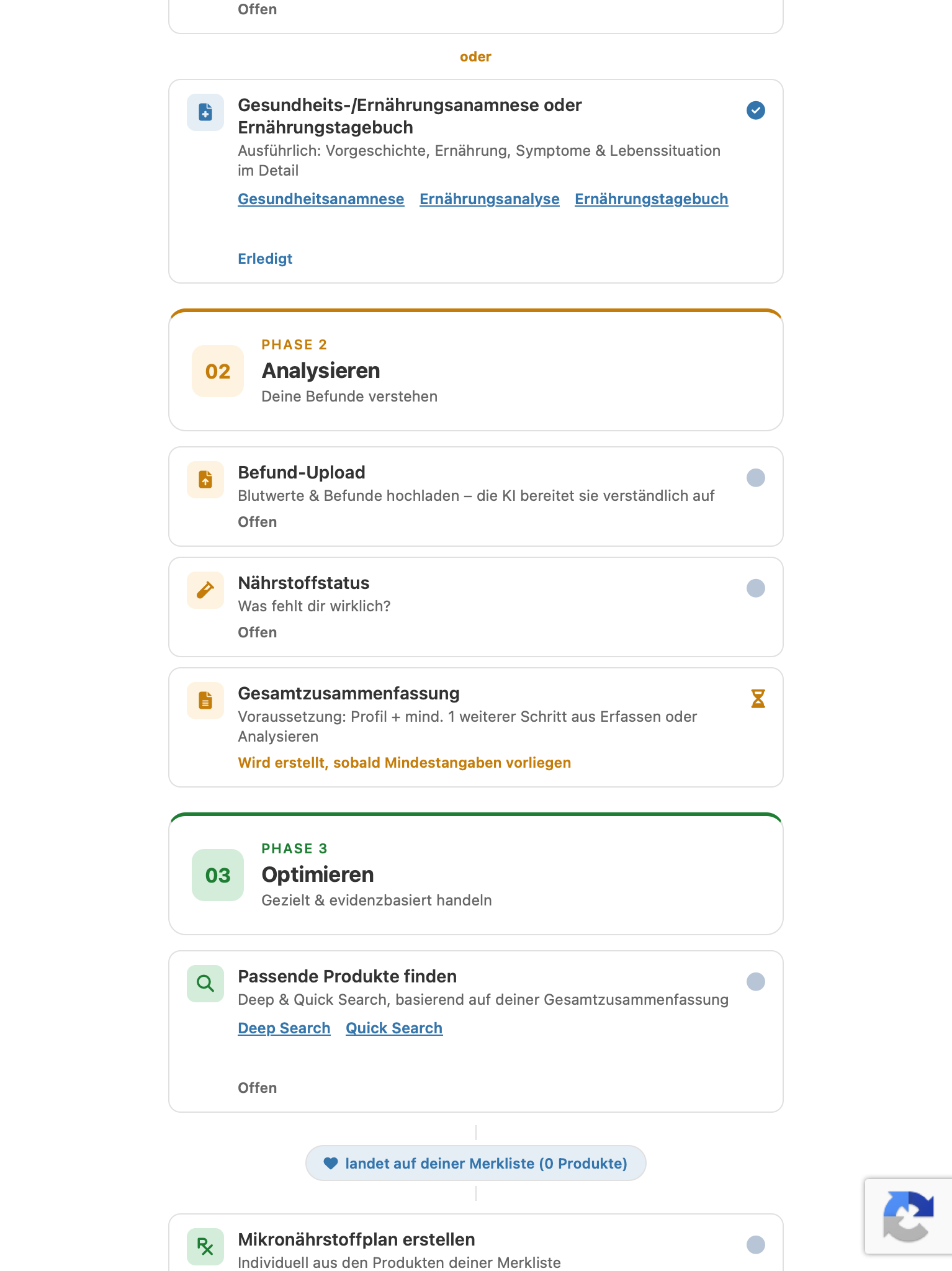The height and width of the screenshot is (1271, 952).
Task: Open the Ernährungstagebuch link
Action: (652, 199)
